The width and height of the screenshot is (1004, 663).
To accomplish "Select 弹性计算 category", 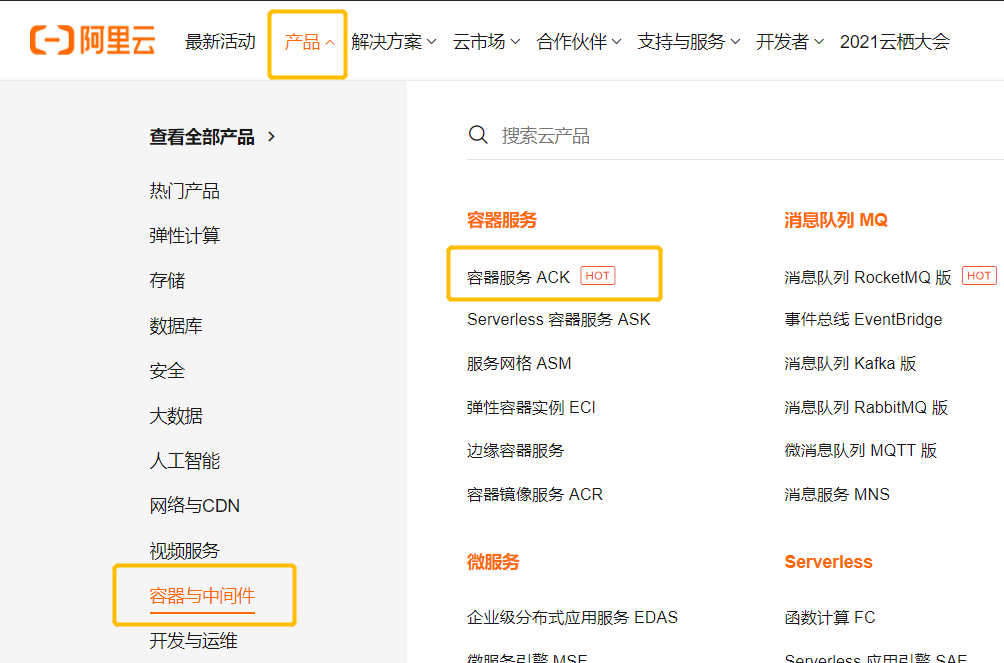I will tap(184, 236).
